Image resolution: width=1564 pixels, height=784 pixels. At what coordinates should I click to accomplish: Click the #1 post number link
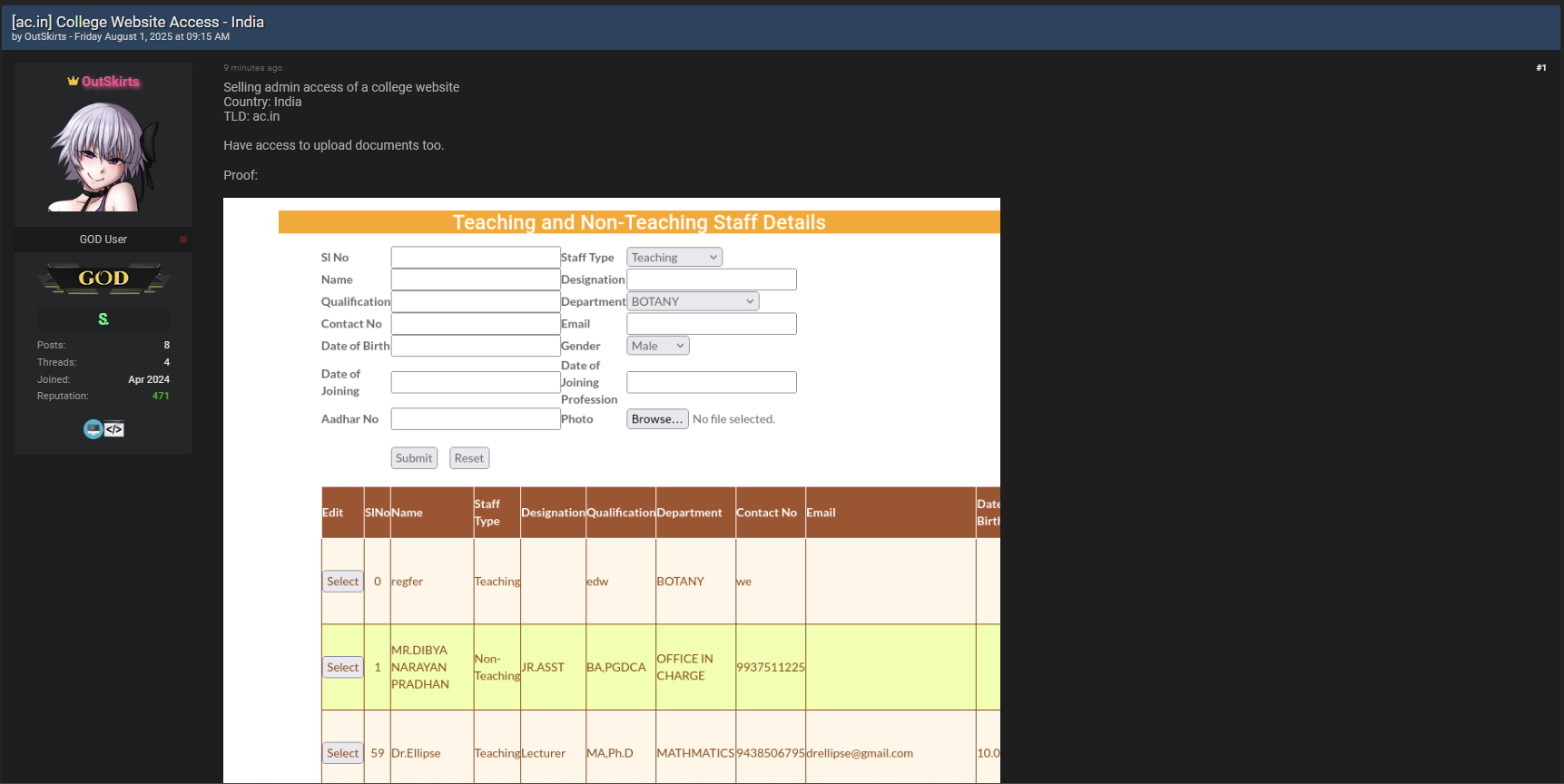[x=1540, y=68]
